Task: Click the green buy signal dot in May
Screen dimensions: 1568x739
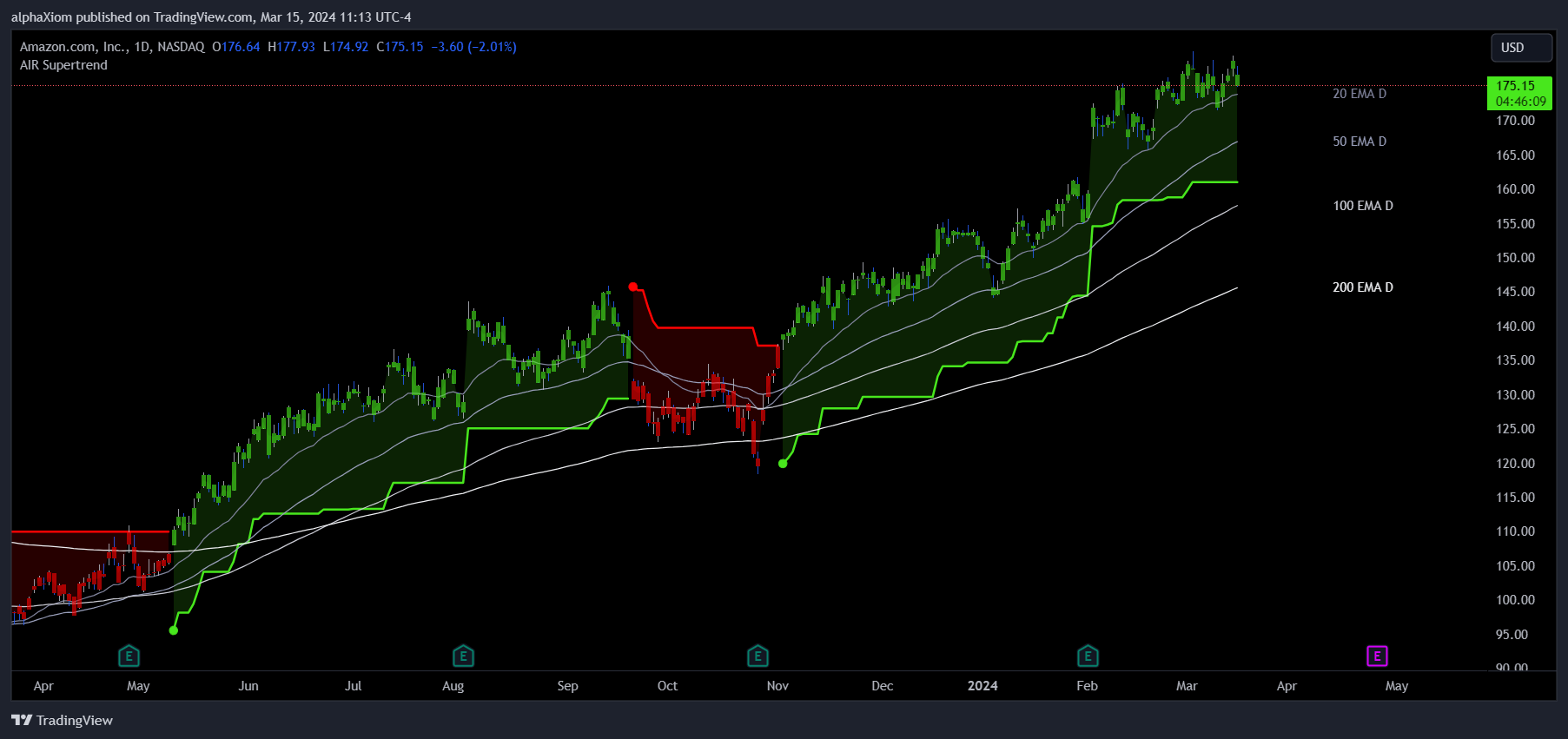Action: (174, 630)
